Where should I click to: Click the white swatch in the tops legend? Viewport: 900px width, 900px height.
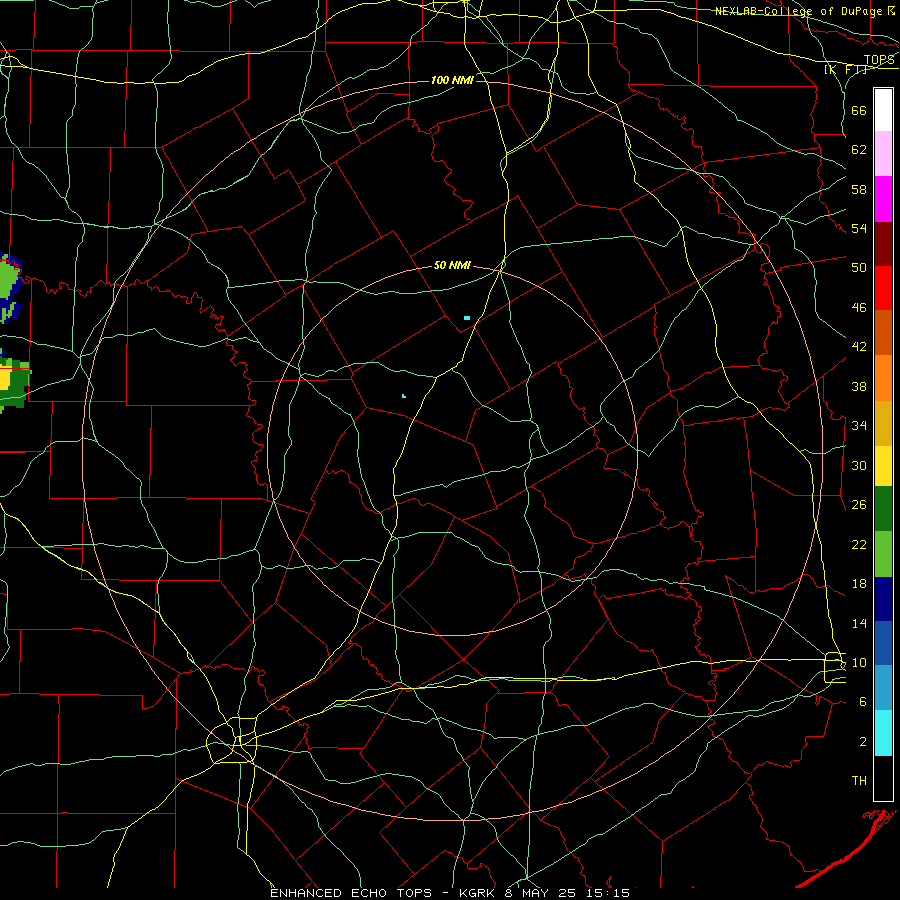pos(883,110)
